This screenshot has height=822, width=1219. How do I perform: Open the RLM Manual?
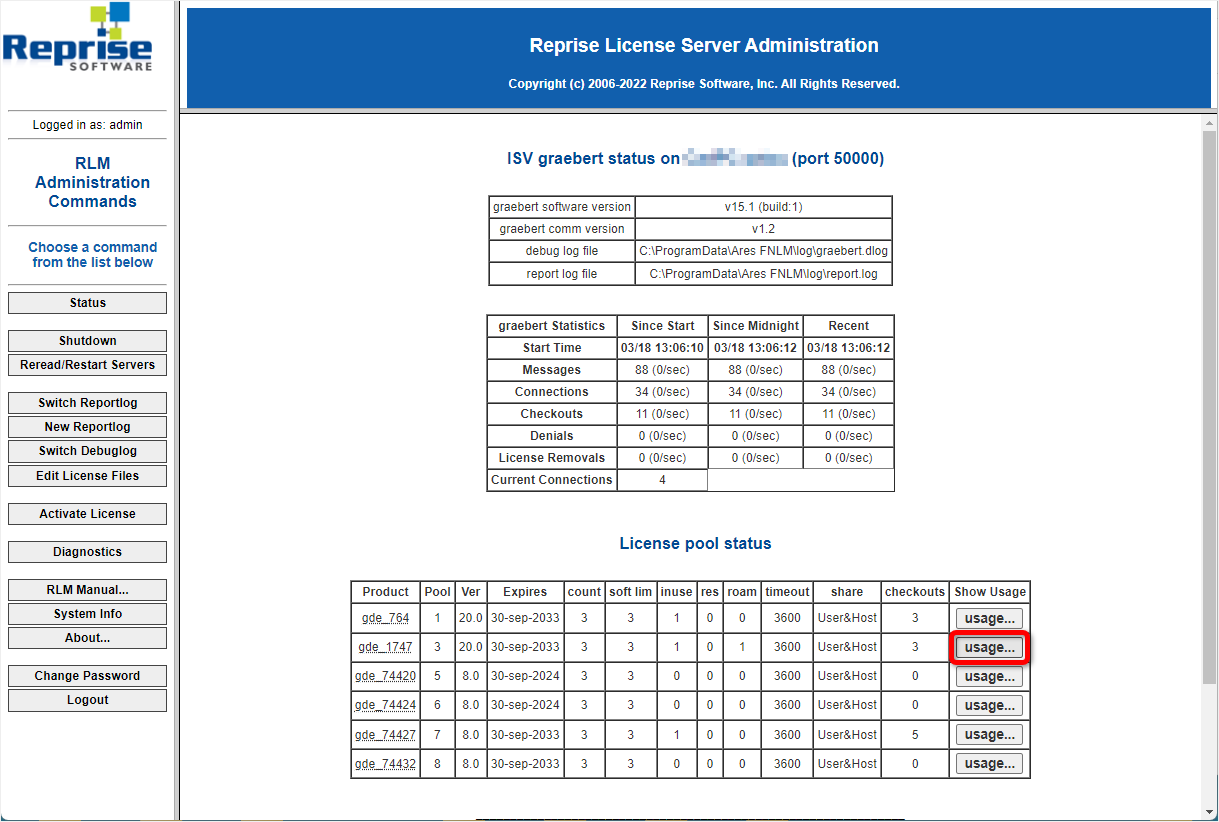point(88,590)
